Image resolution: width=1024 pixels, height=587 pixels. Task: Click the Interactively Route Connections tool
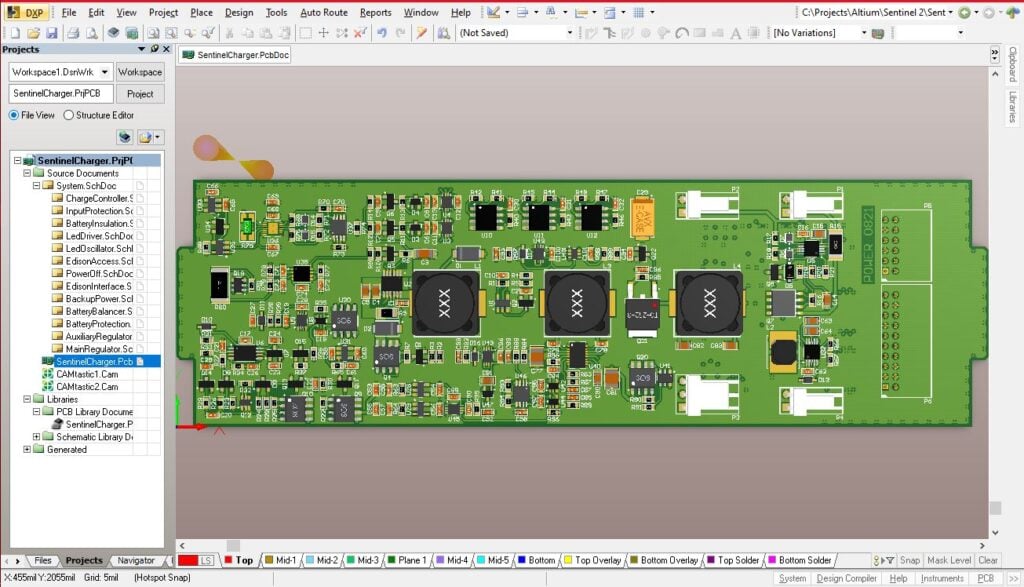592,33
